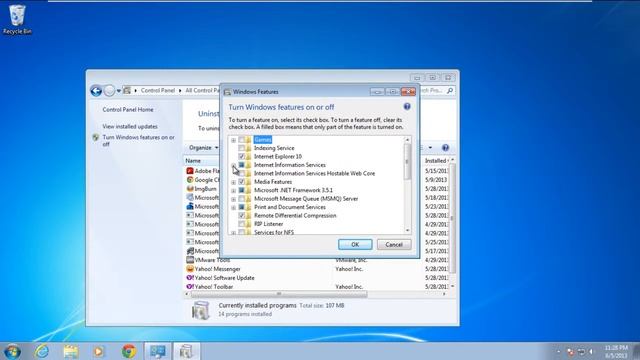Viewport: 640px width, 360px height.
Task: Open the Organize dropdown menu
Action: [x=203, y=147]
